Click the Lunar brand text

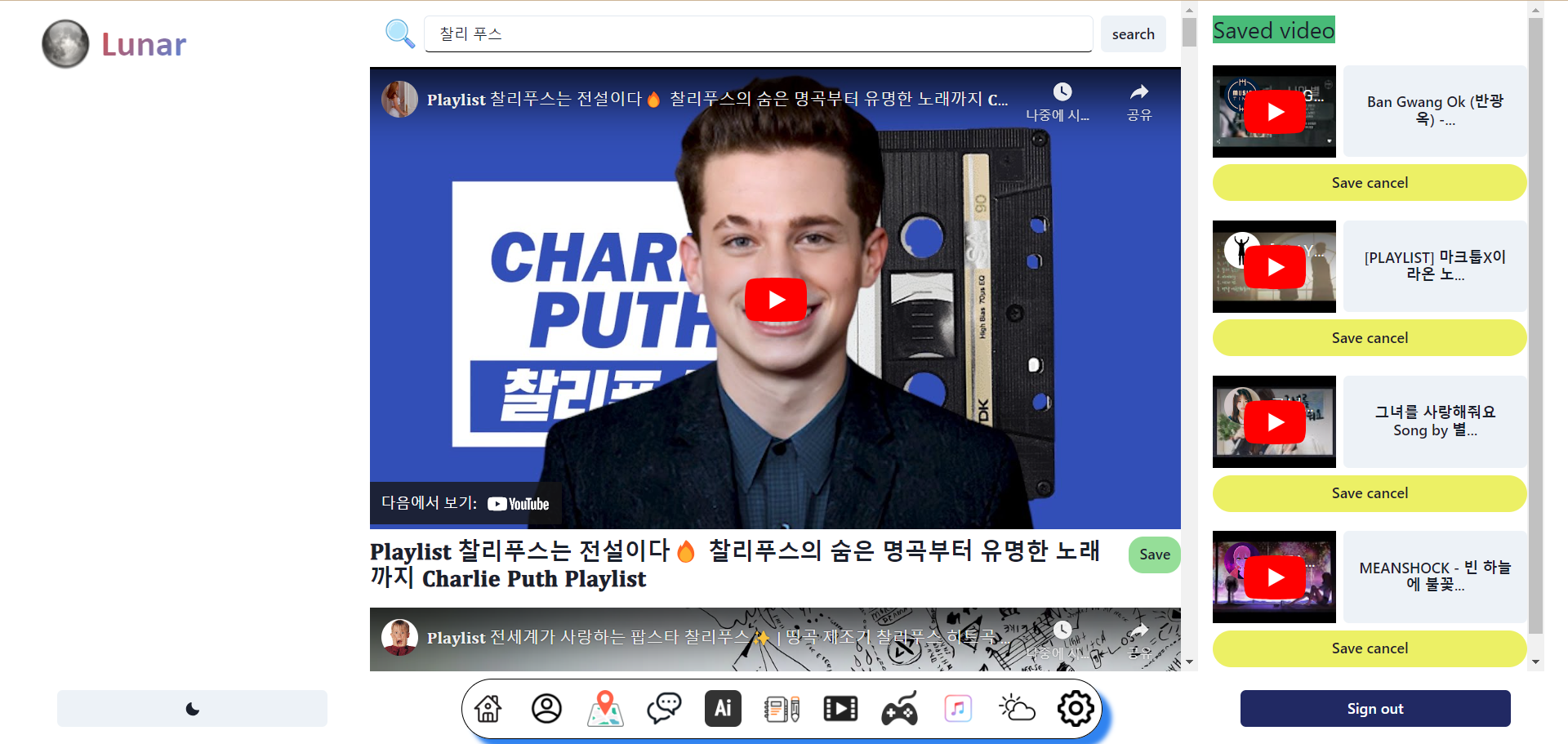144,44
